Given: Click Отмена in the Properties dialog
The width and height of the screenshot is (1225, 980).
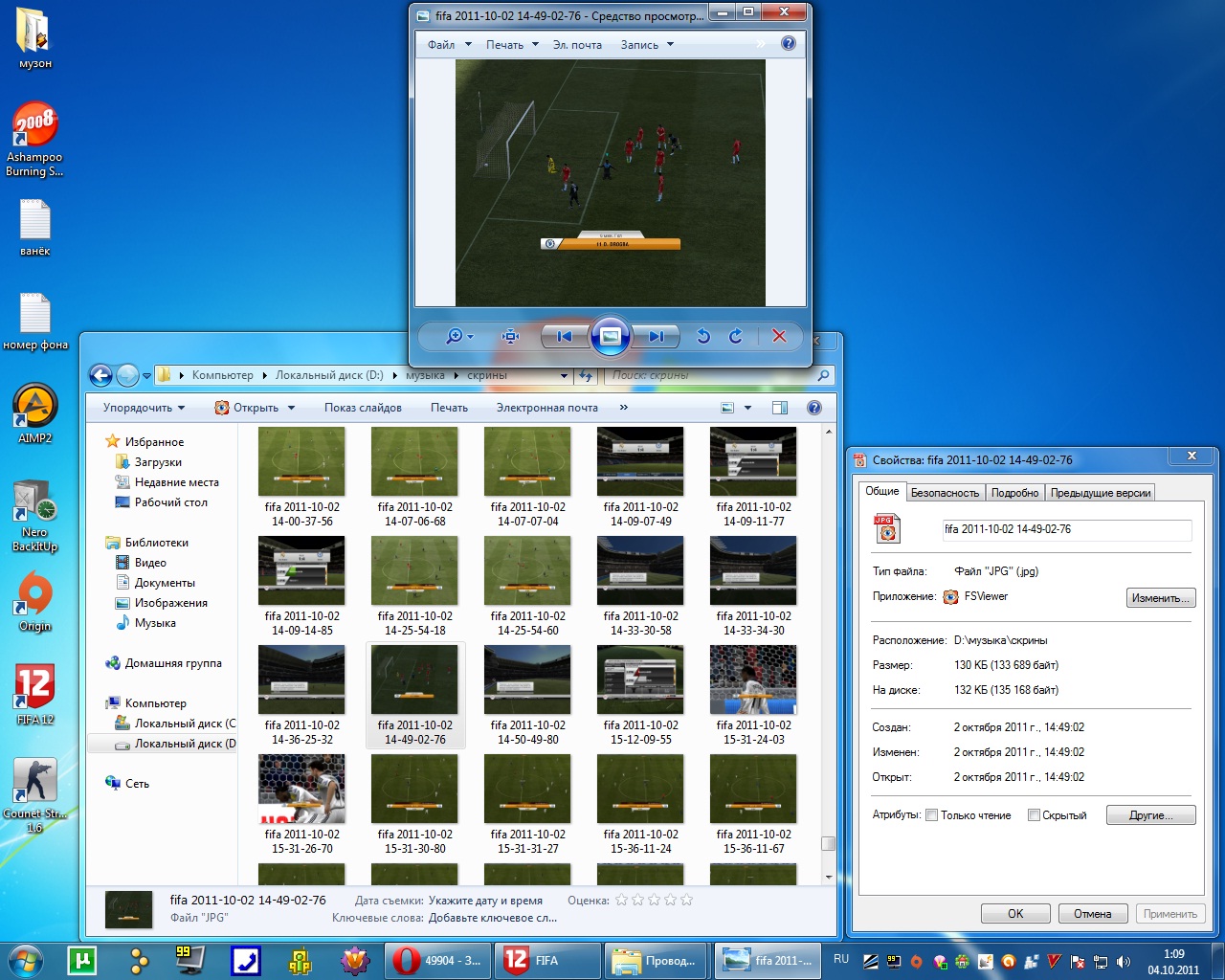Looking at the screenshot, I should pos(1092,914).
